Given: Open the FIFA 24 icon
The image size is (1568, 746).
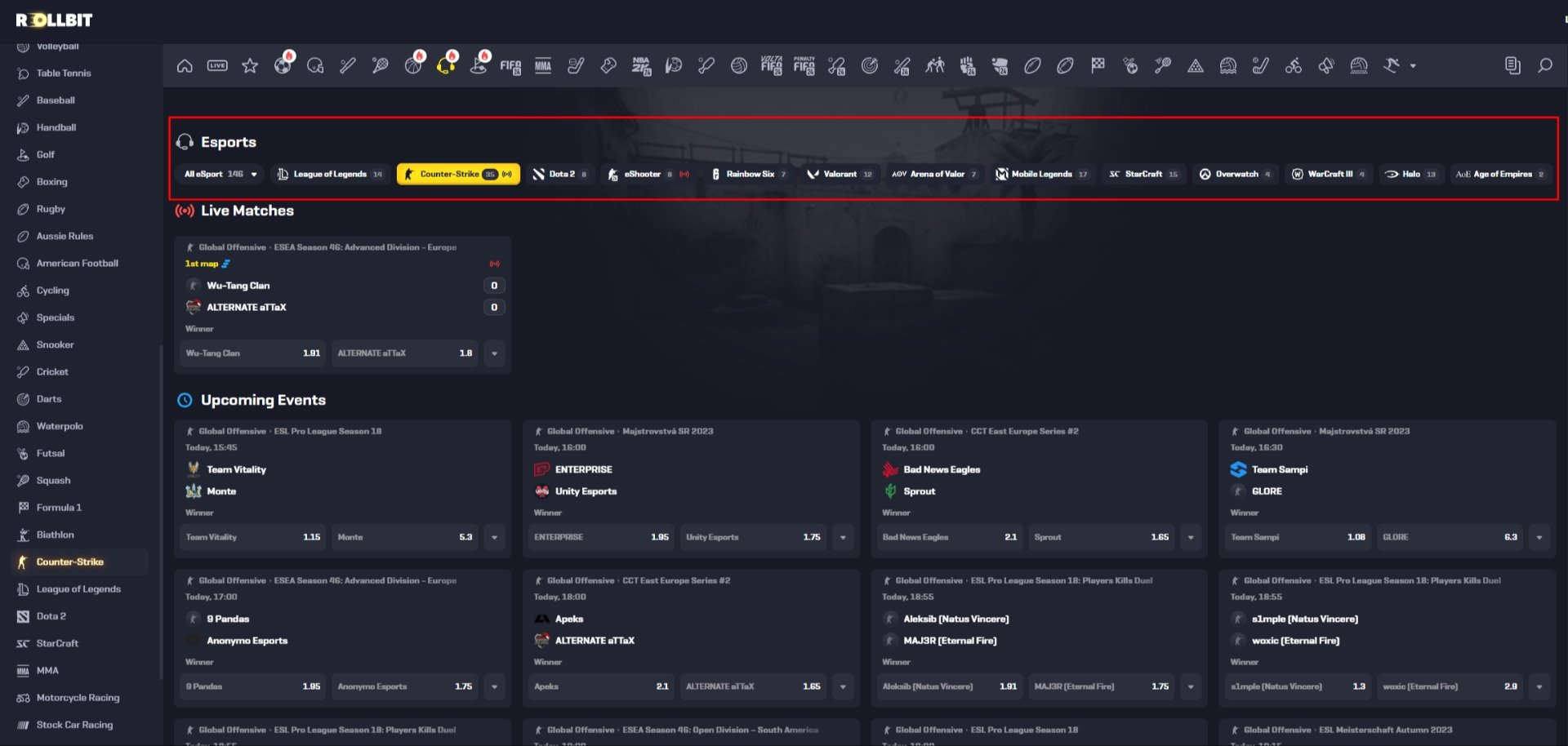Looking at the screenshot, I should coord(510,65).
